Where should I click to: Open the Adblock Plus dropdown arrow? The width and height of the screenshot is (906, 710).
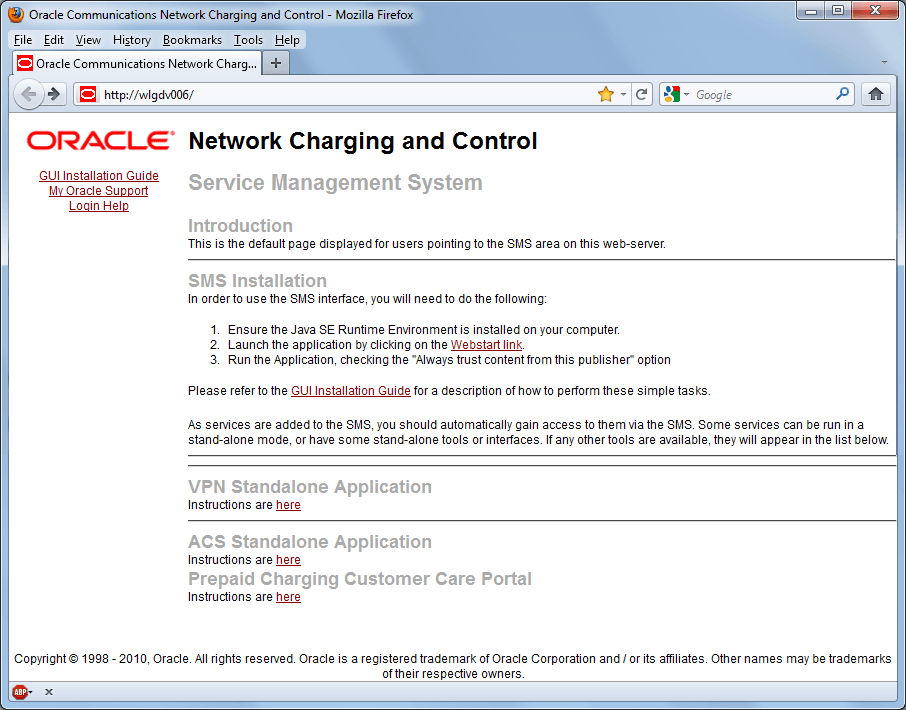[x=31, y=692]
